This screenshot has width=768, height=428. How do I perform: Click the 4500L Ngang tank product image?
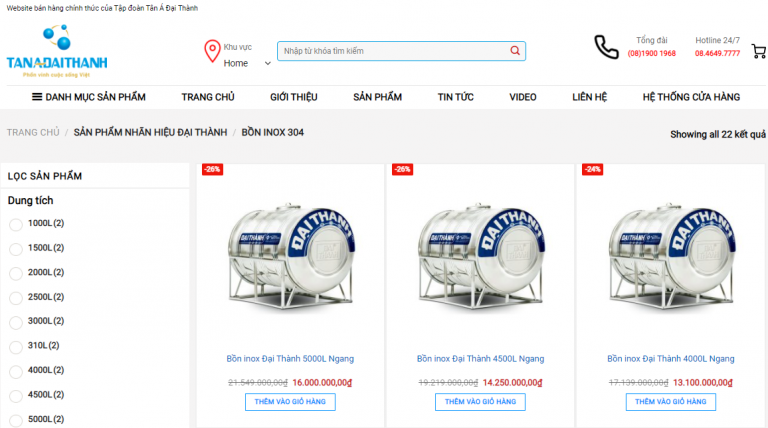pos(481,257)
